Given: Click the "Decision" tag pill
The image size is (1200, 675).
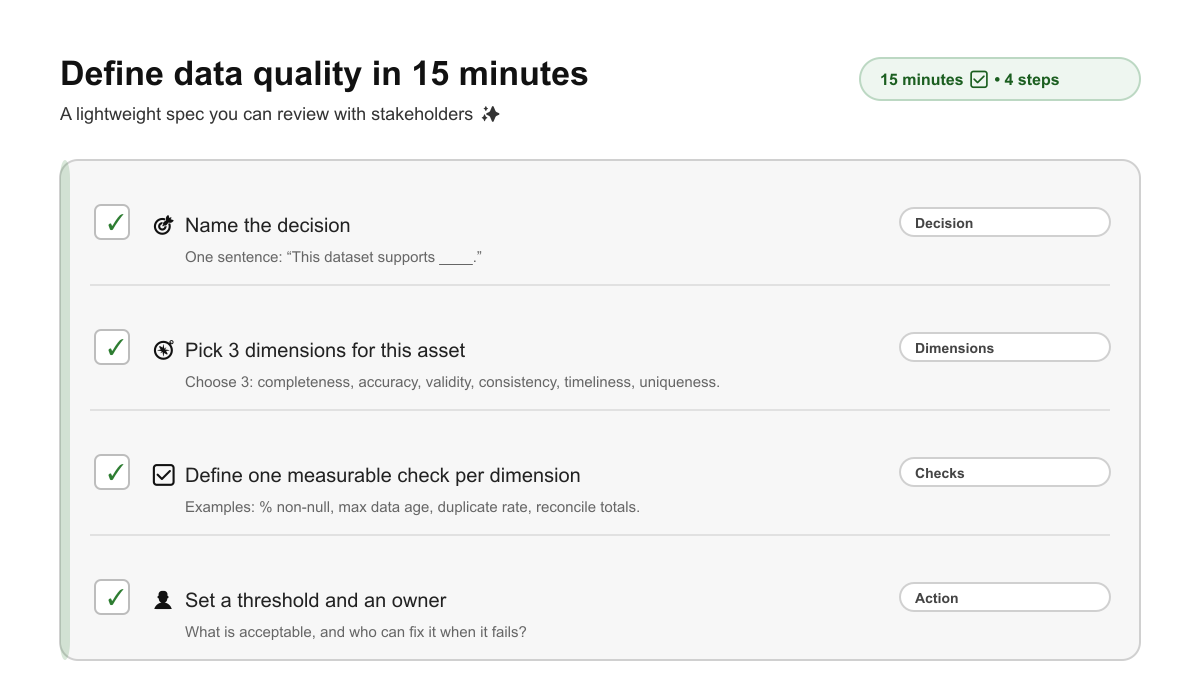Looking at the screenshot, I should [1004, 222].
